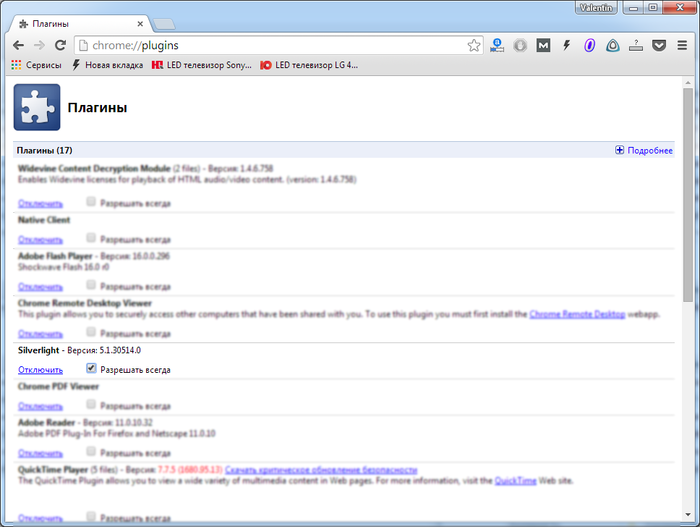The image size is (700, 527).
Task: Click the scrollbar down arrow
Action: 688,515
